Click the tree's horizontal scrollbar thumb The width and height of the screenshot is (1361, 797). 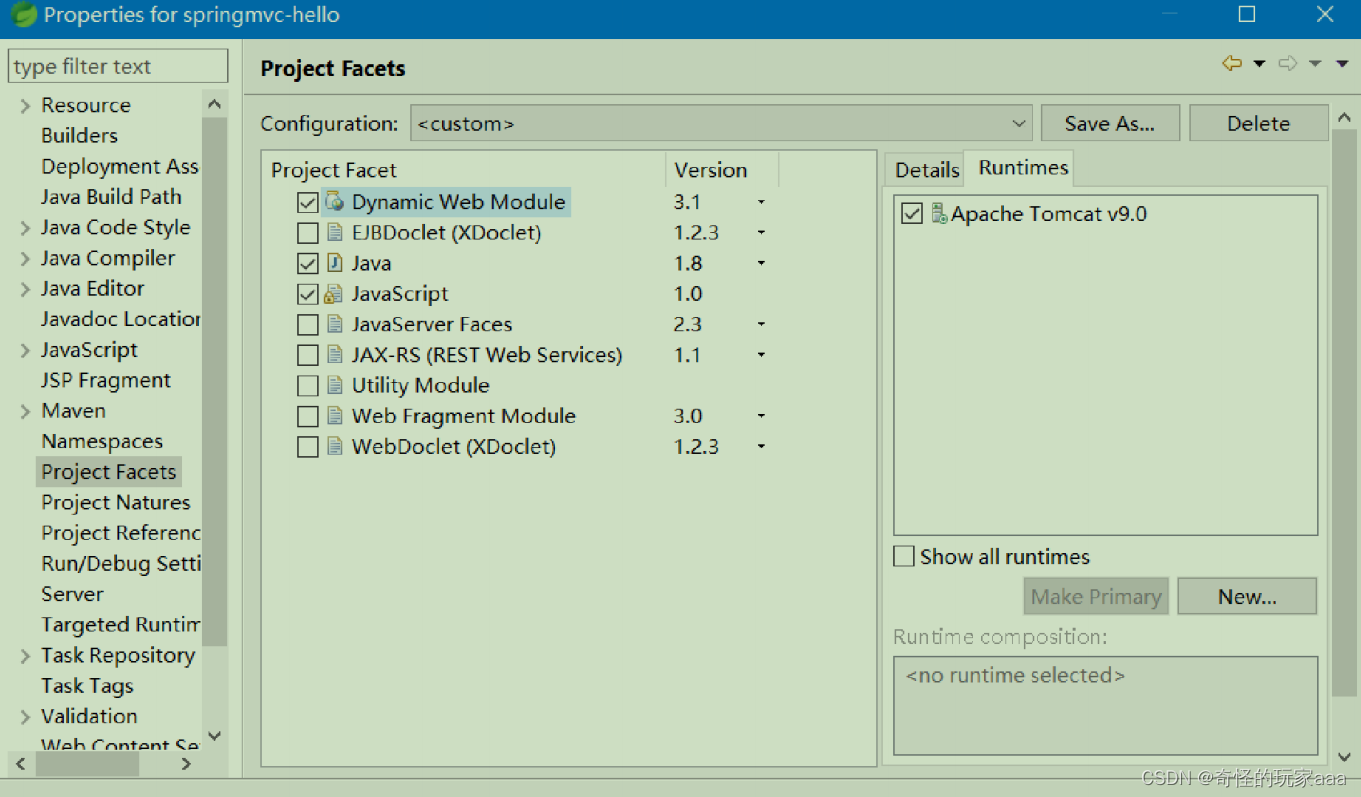[x=87, y=763]
